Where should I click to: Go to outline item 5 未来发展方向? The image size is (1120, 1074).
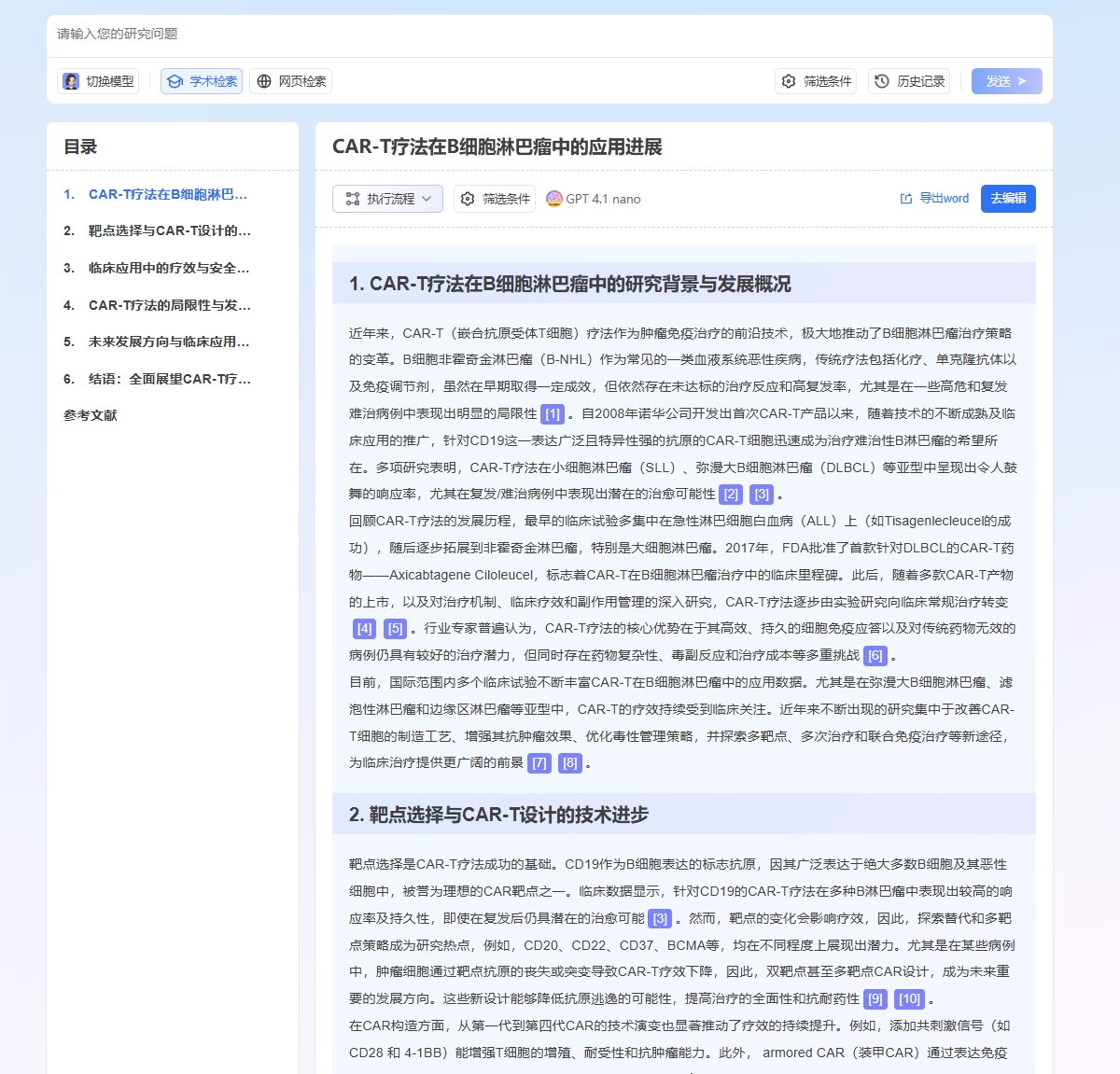pos(157,342)
